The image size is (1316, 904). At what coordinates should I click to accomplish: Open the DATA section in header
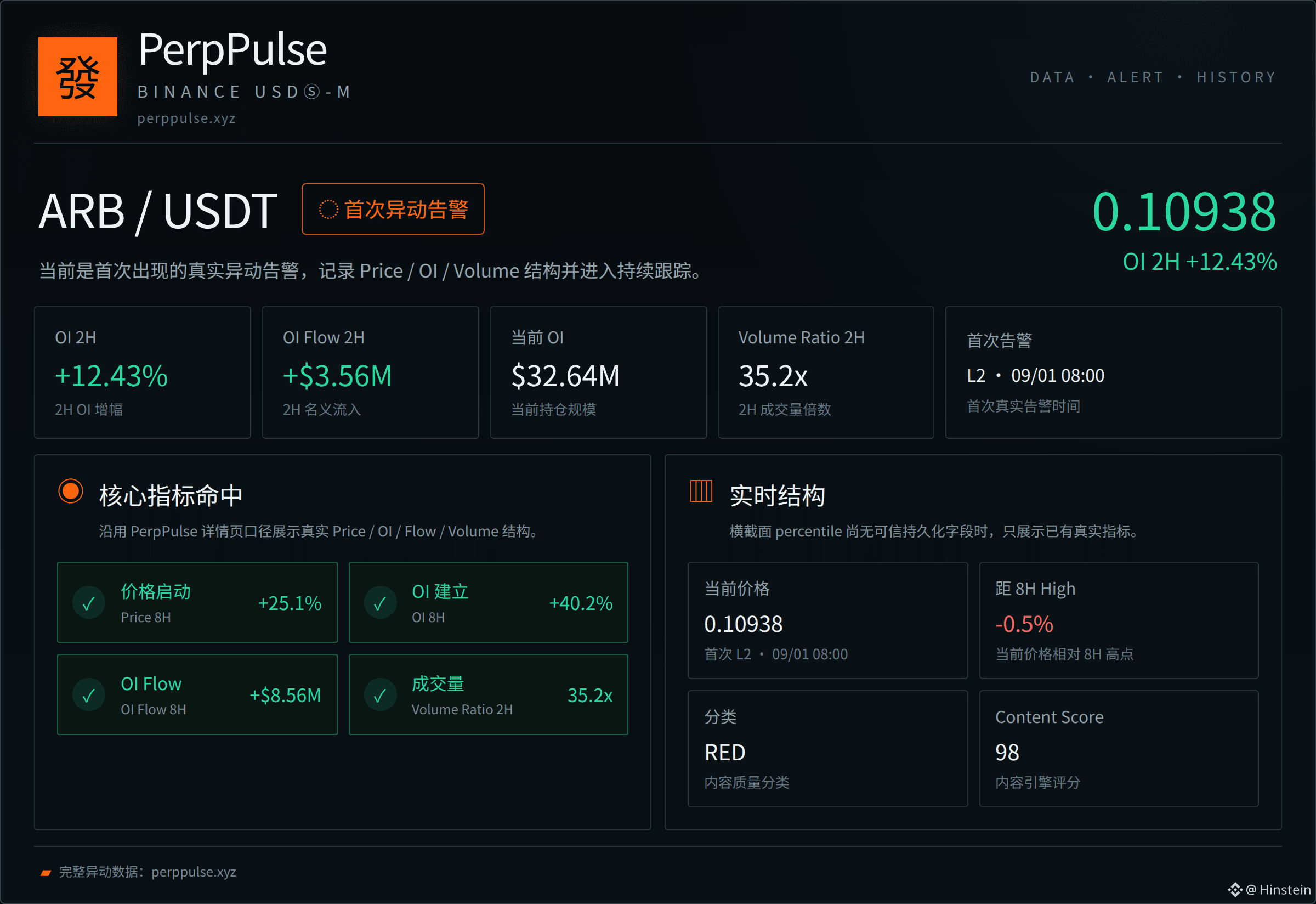point(1052,77)
